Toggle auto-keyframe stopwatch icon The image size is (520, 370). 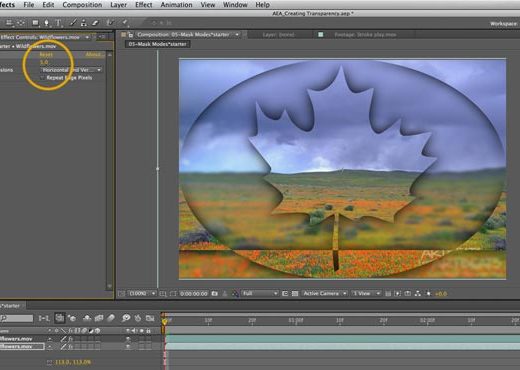point(138,319)
